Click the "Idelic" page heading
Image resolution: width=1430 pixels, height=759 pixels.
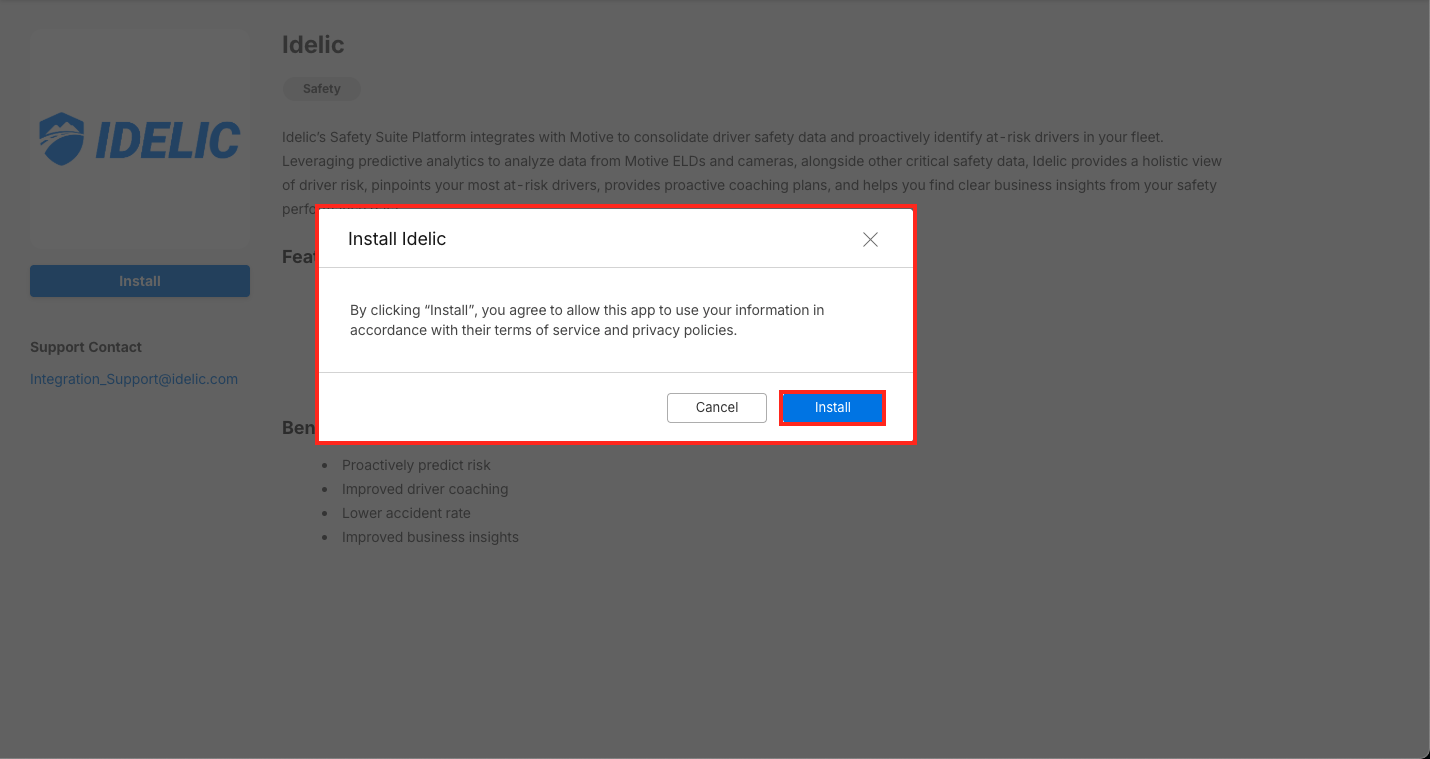click(313, 45)
